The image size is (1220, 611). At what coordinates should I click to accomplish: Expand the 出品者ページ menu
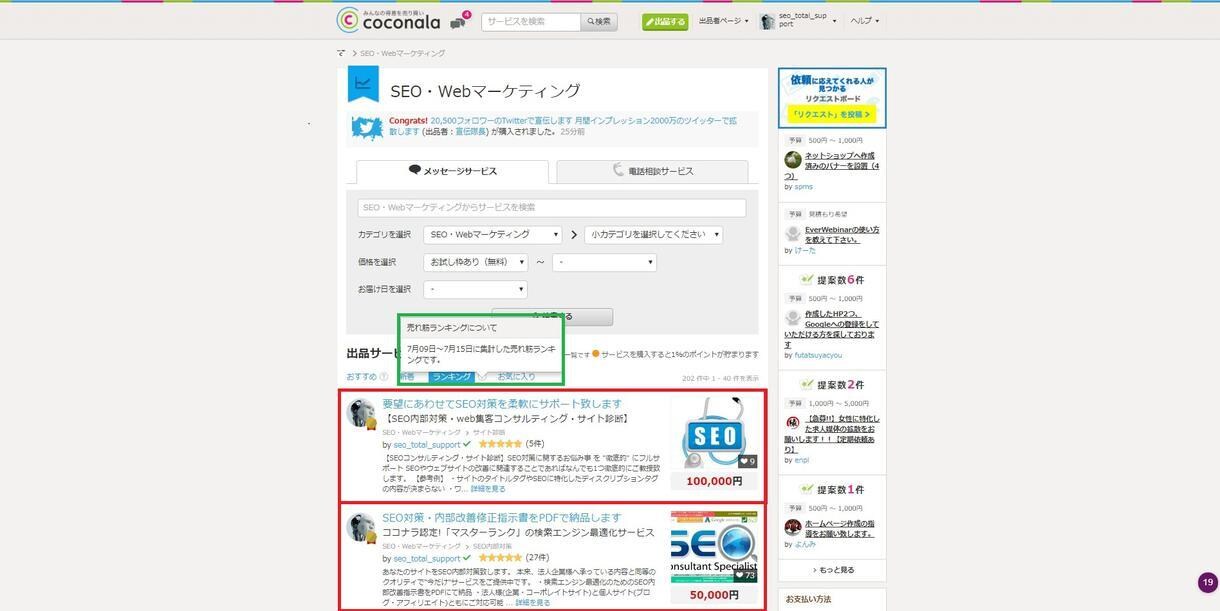[x=723, y=21]
